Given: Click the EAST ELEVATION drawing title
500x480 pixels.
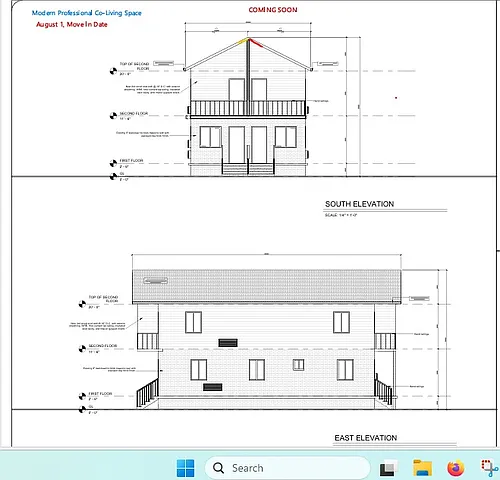Looking at the screenshot, I should point(366,438).
